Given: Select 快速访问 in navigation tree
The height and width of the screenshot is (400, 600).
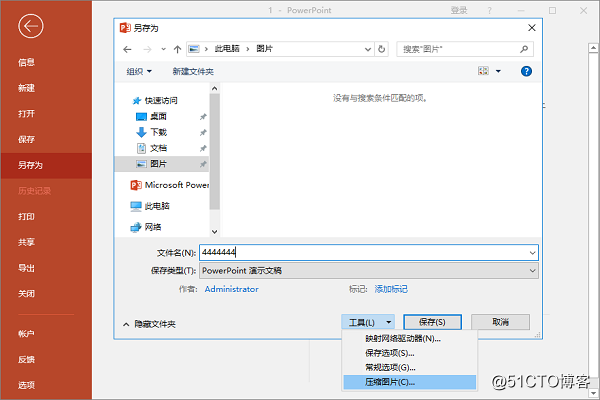Looking at the screenshot, I should (x=155, y=101).
